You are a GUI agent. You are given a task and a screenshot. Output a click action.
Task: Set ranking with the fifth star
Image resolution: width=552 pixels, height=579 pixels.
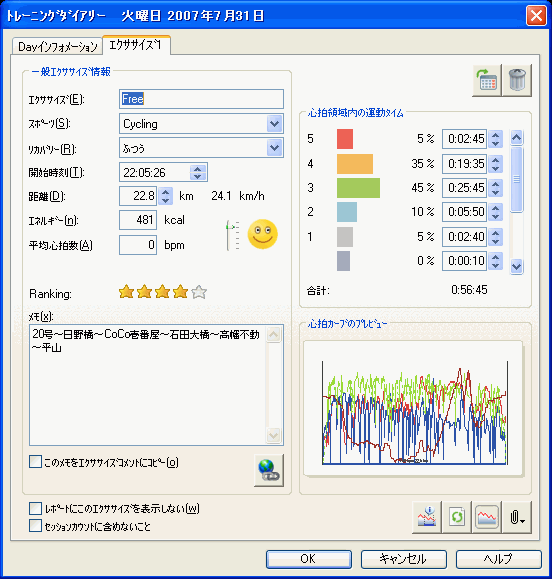tap(199, 292)
